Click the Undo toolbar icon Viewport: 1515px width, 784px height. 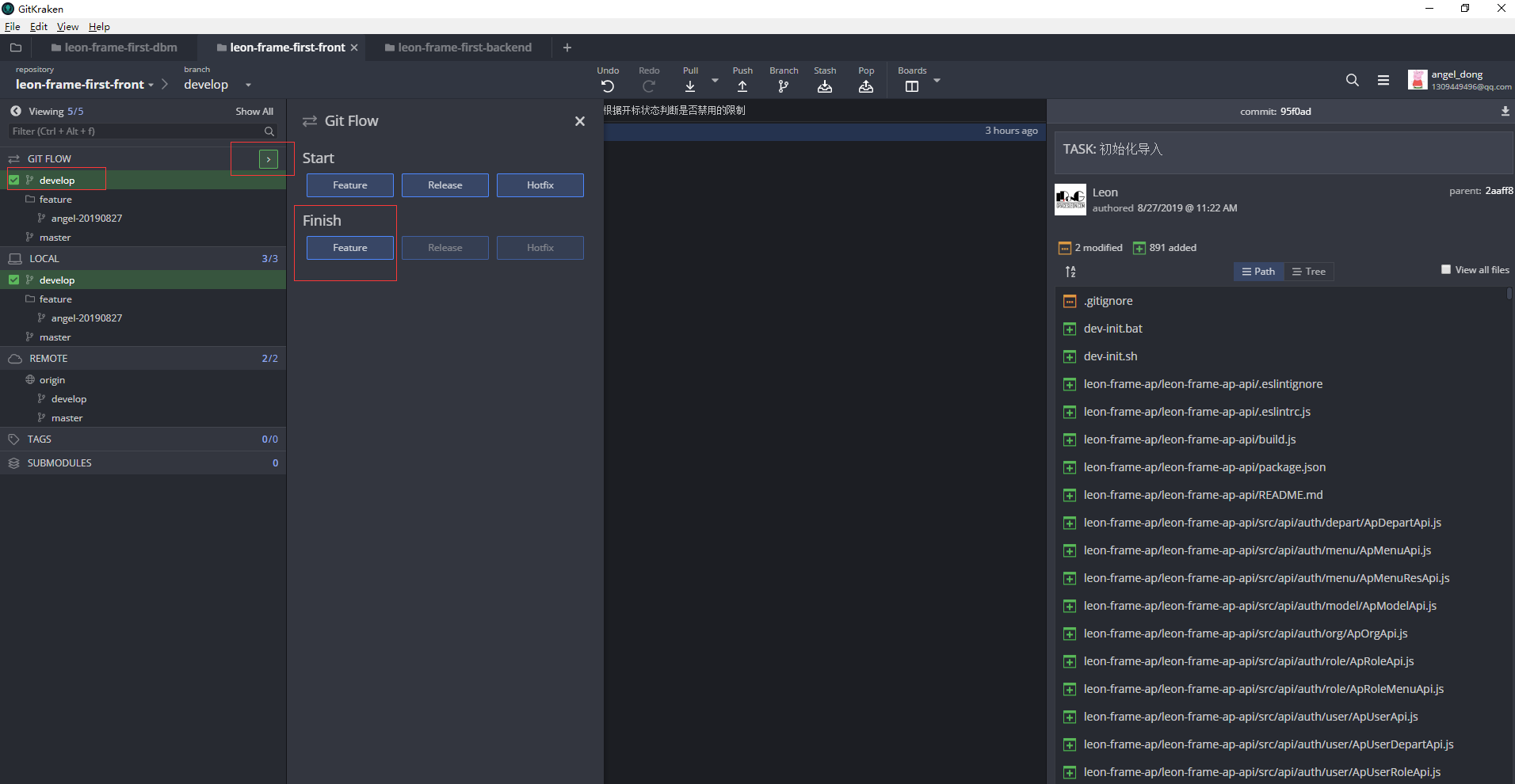click(x=608, y=86)
